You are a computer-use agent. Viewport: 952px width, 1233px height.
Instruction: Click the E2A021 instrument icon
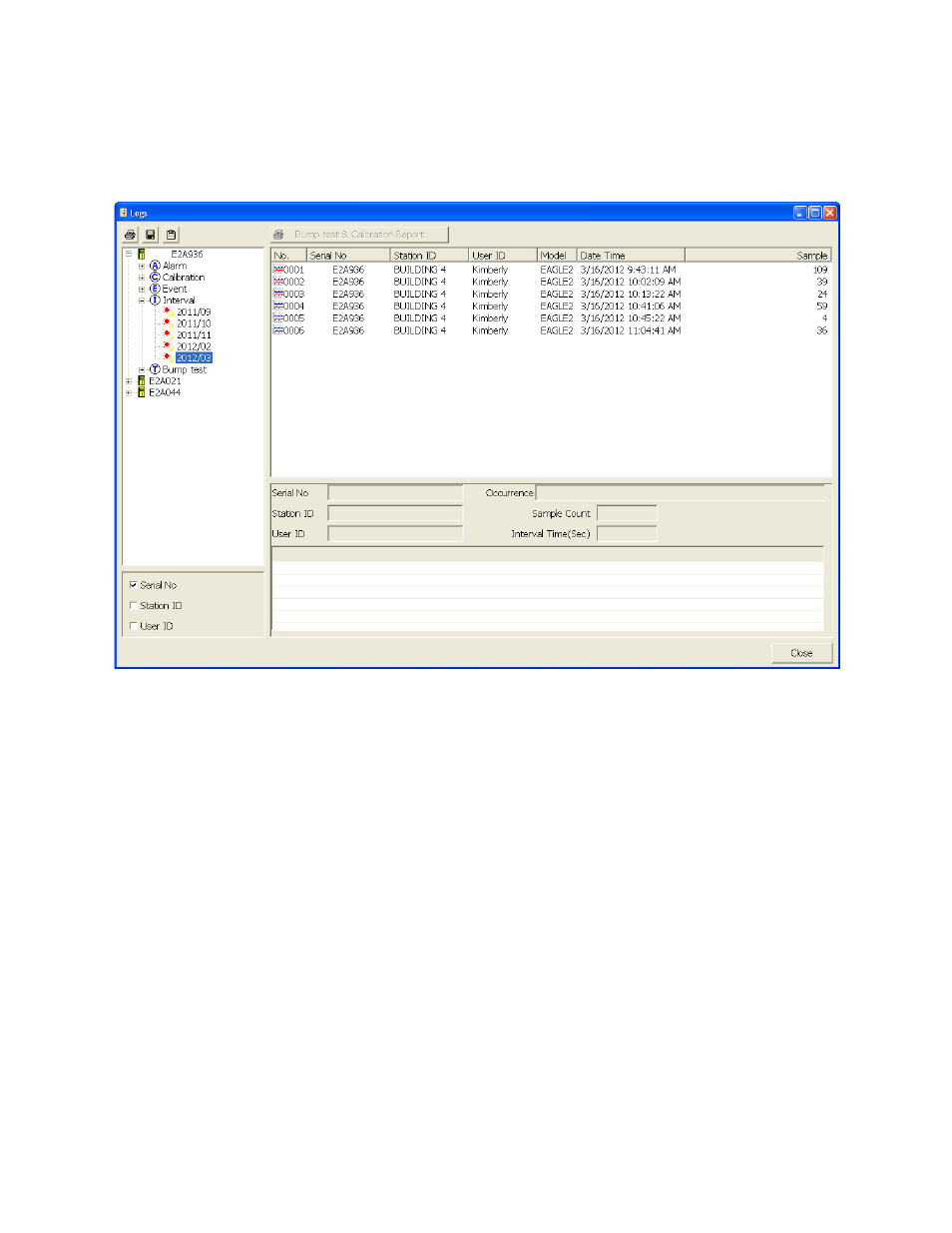tap(142, 381)
